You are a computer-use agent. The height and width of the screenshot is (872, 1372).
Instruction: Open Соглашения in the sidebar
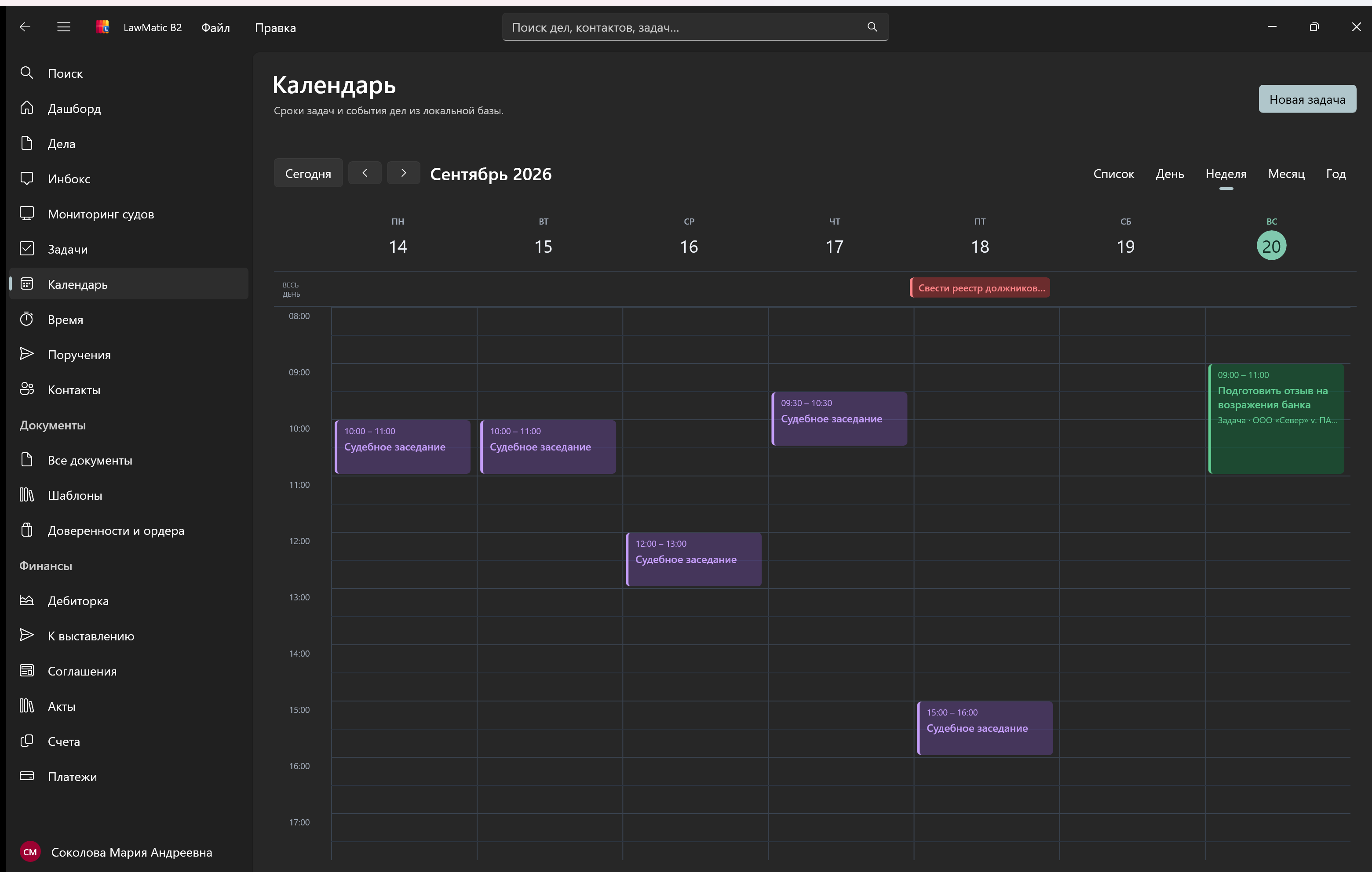tap(129, 671)
